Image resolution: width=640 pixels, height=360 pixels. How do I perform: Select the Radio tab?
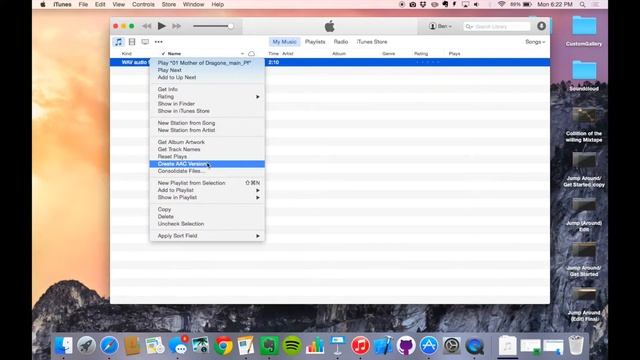[341, 42]
